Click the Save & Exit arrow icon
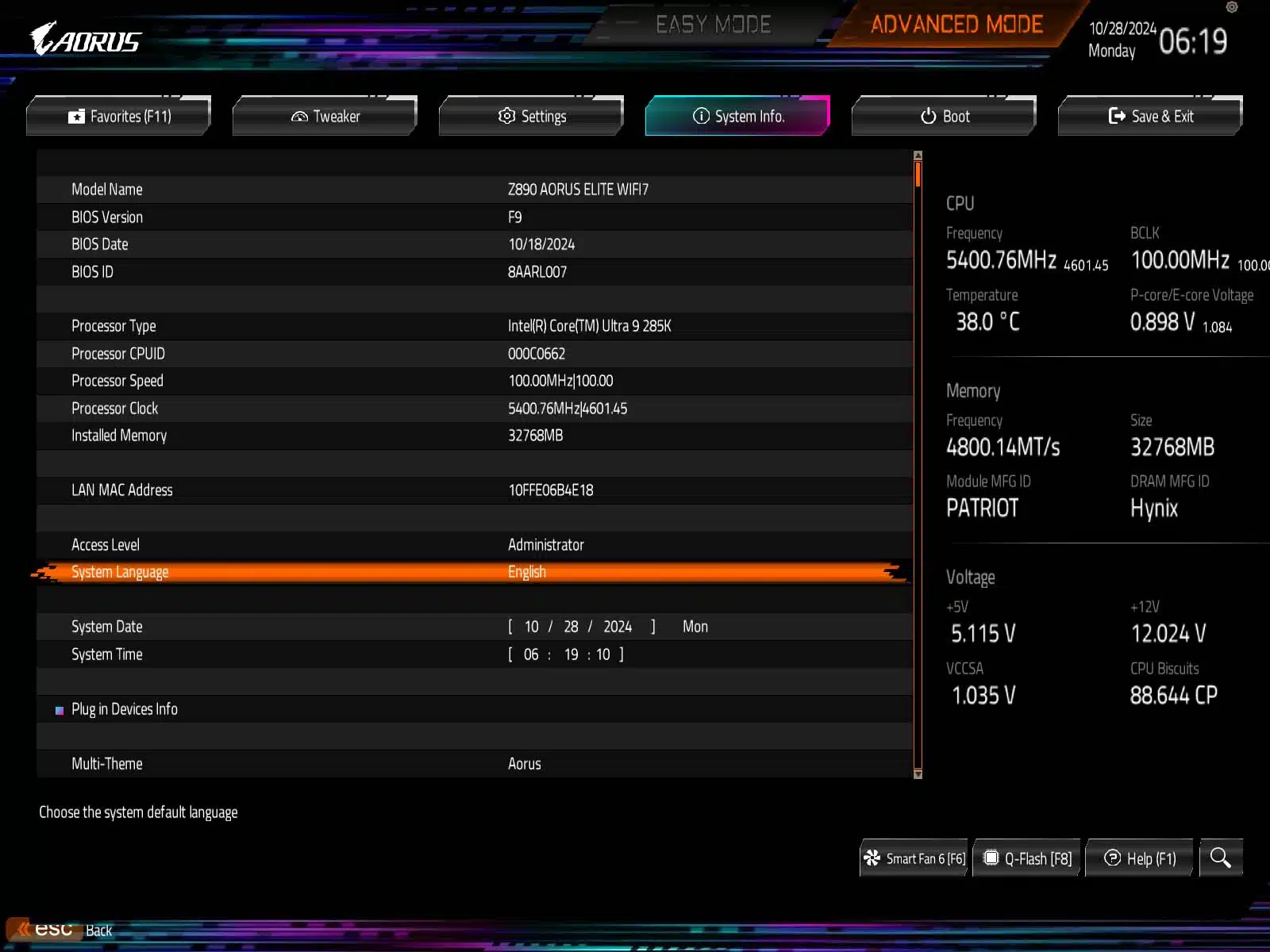 click(1117, 116)
